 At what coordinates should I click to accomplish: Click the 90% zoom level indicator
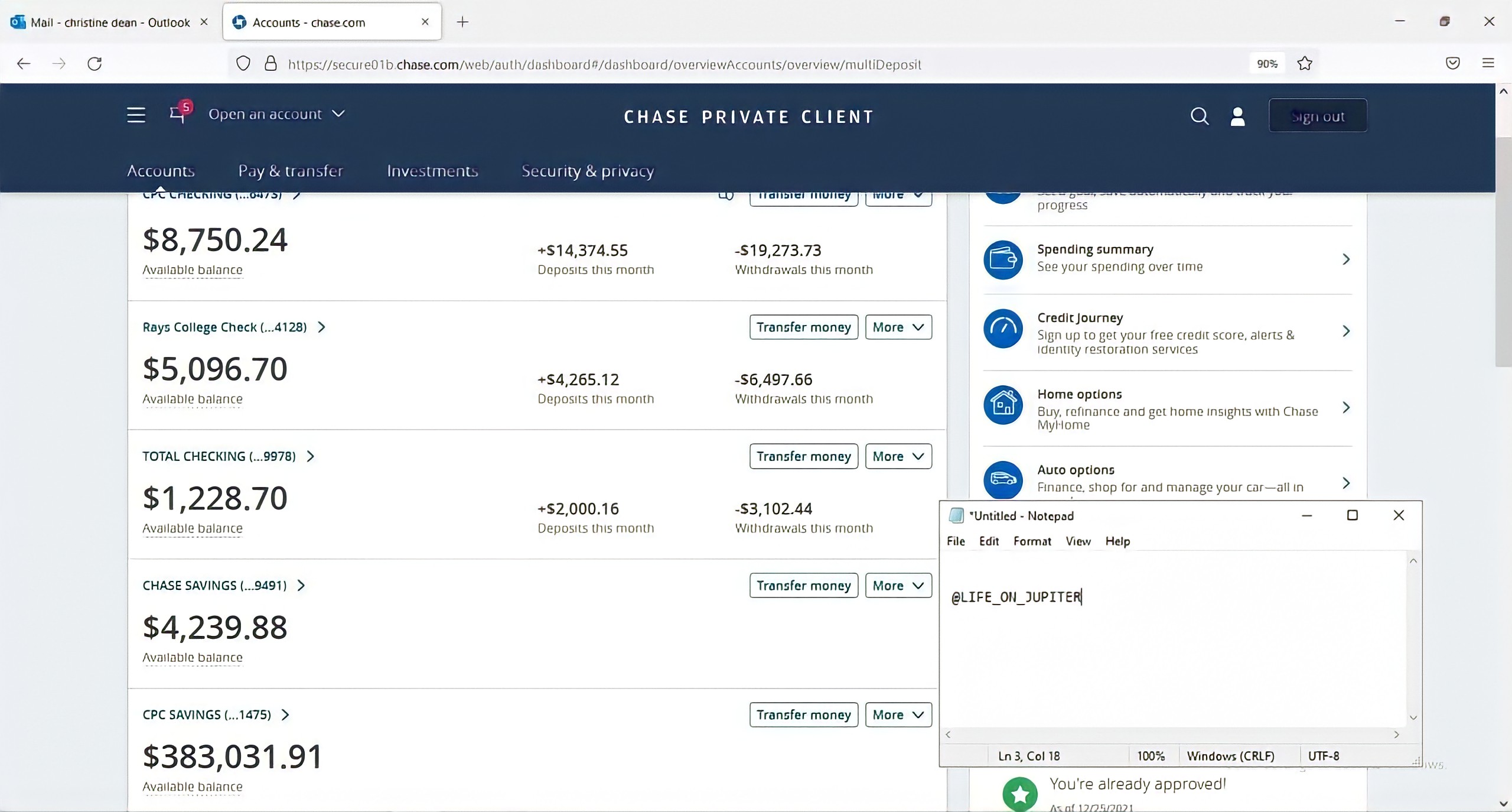click(1267, 63)
